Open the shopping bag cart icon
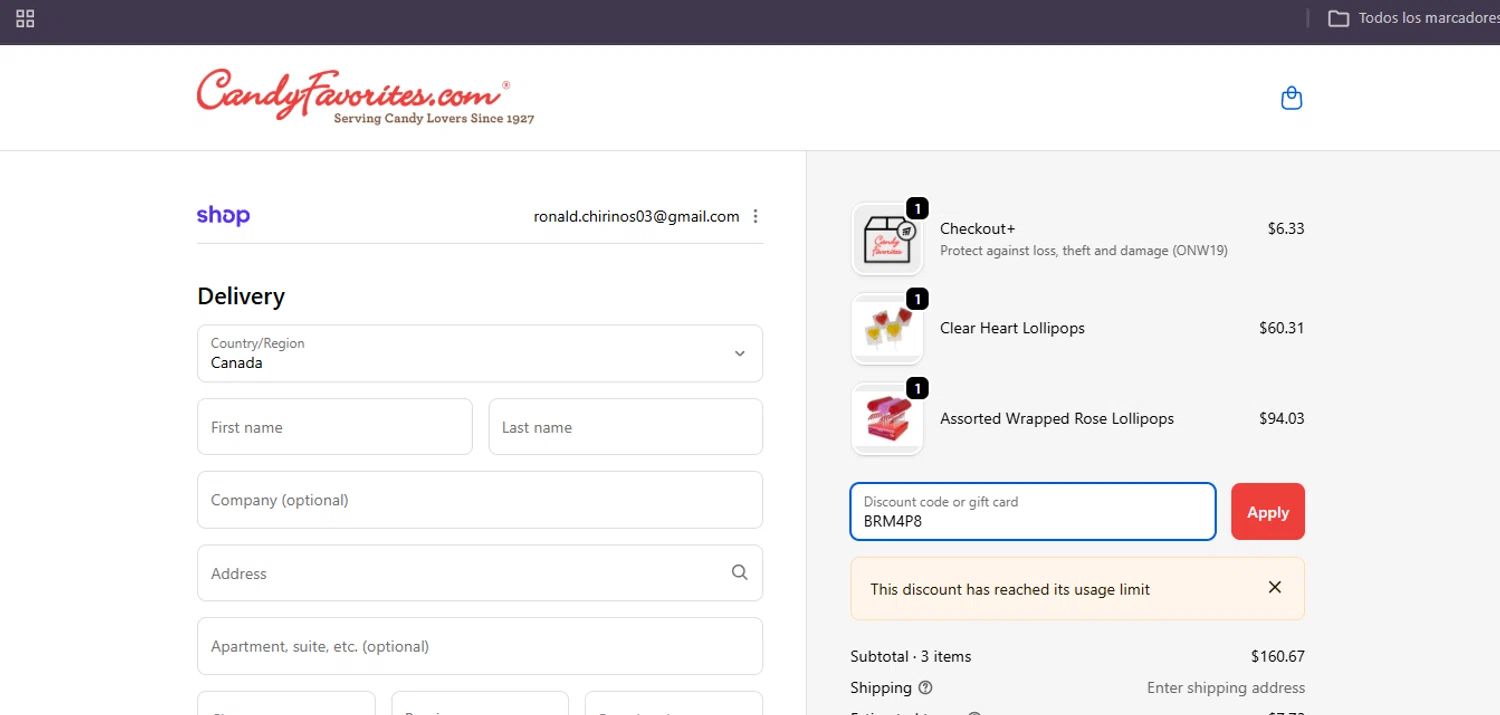Screen dimensions: 1500x715 click(1291, 98)
